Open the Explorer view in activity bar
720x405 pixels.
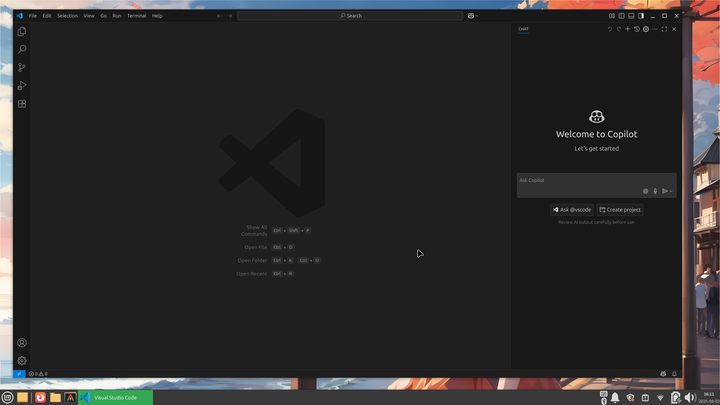click(22, 32)
